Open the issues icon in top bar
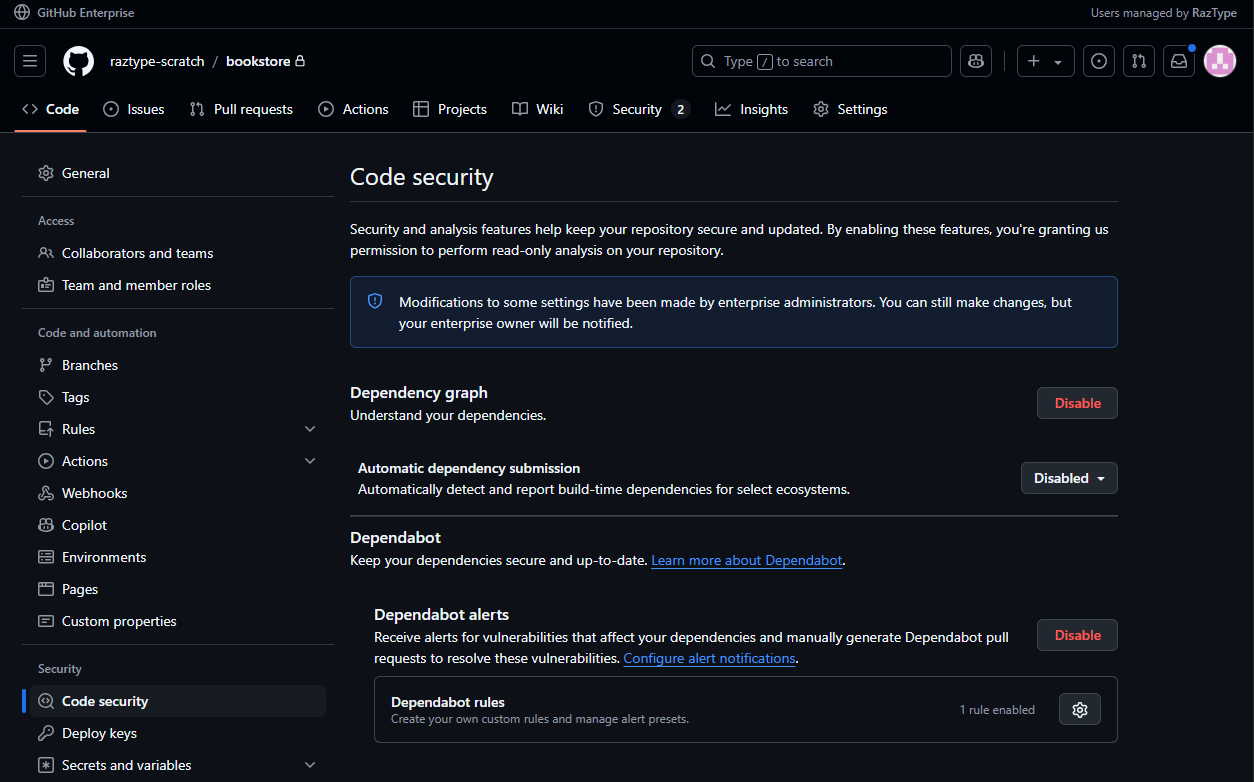The image size is (1254, 782). [1099, 61]
